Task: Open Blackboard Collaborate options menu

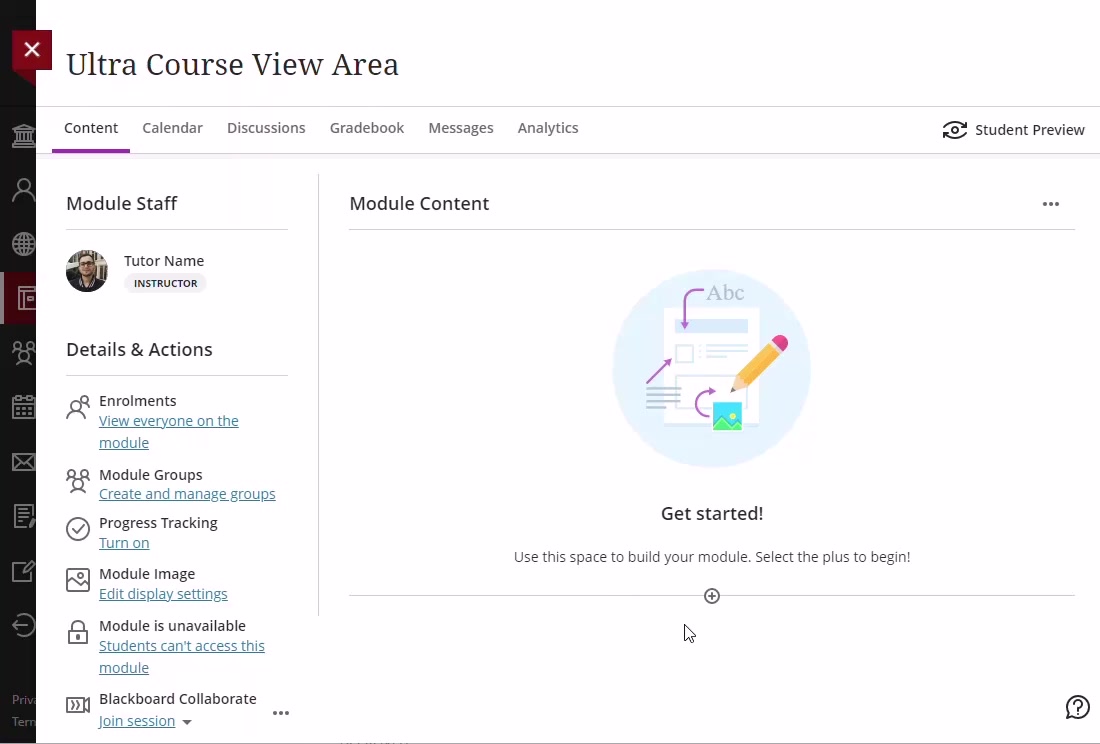Action: point(281,712)
